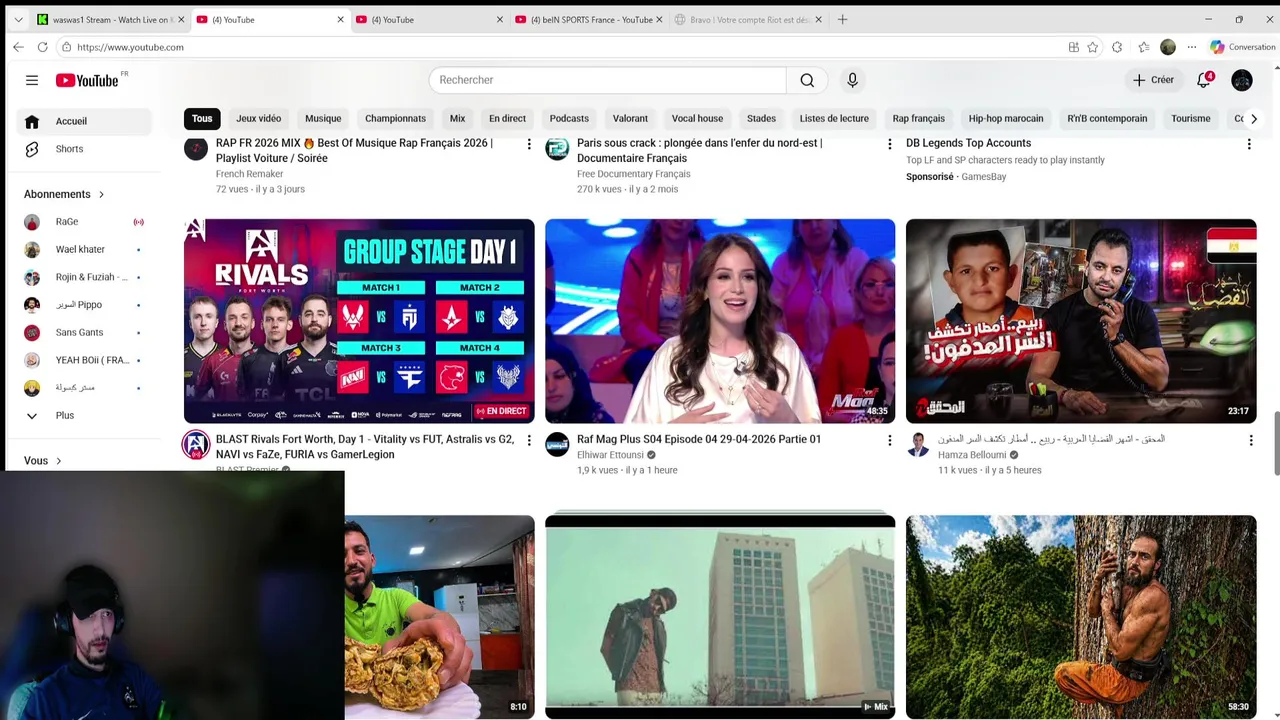This screenshot has width=1280, height=720.
Task: Open Pippo subscription channel
Action: tap(84, 305)
